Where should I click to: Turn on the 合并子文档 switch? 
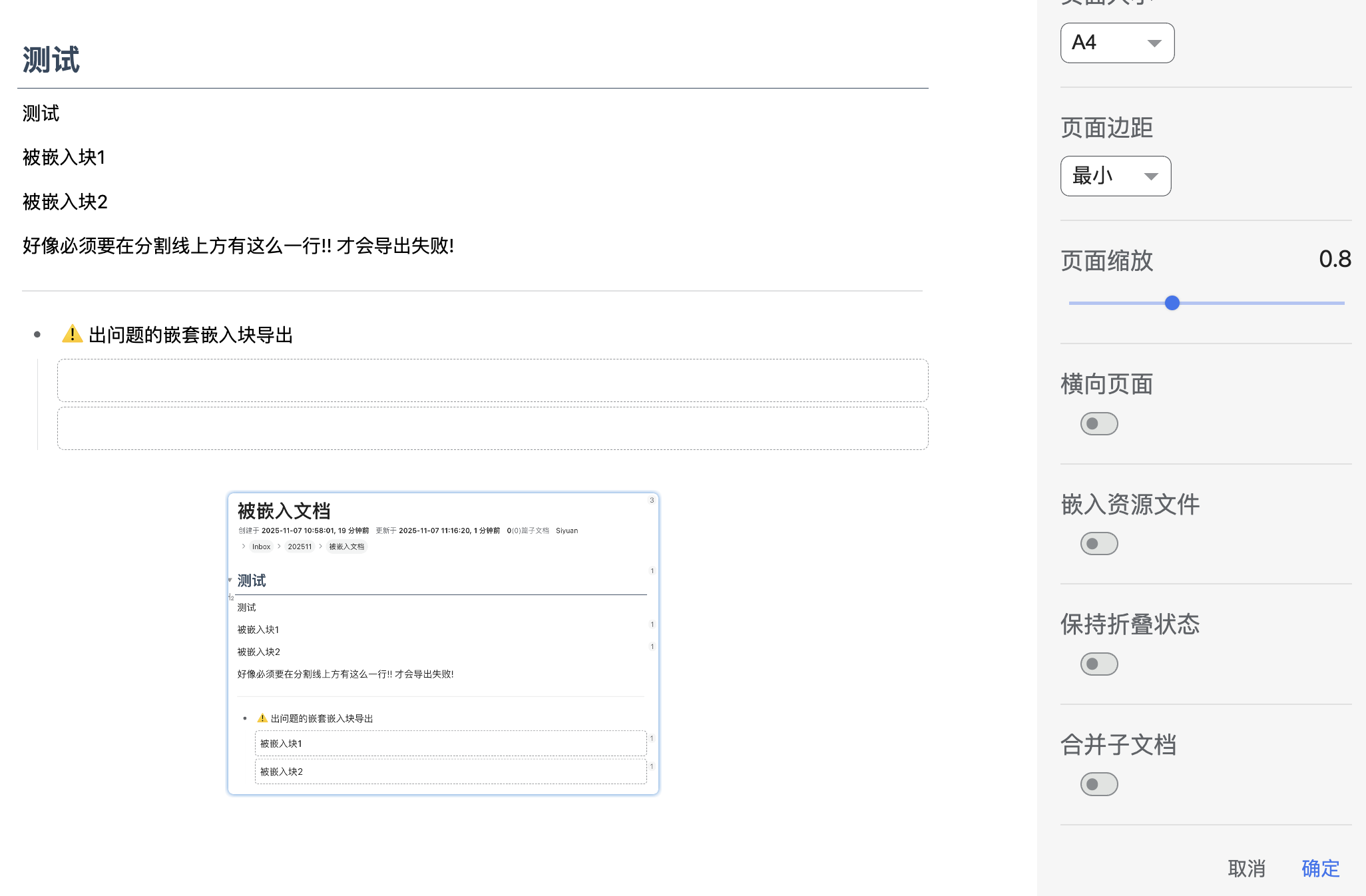[x=1098, y=784]
